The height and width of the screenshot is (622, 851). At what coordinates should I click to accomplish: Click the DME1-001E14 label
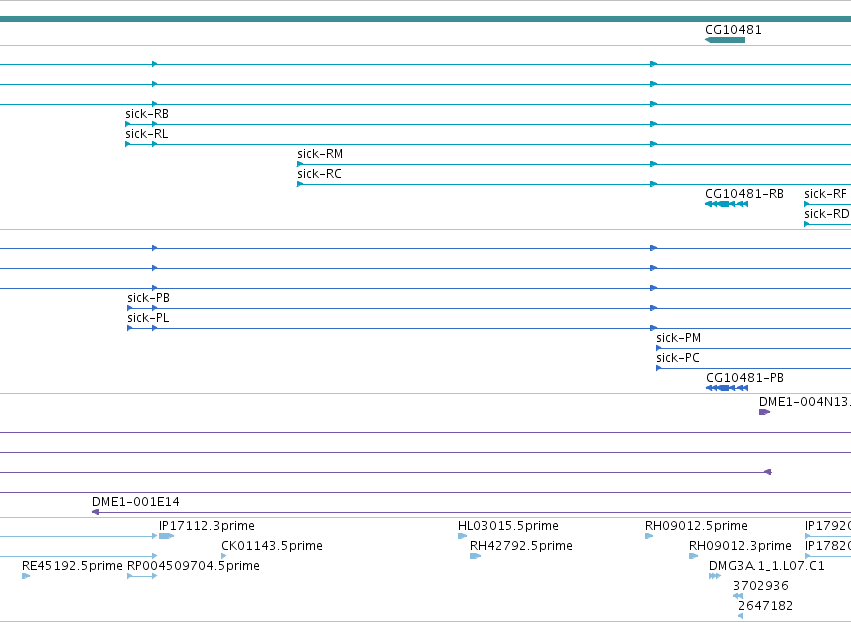point(136,502)
